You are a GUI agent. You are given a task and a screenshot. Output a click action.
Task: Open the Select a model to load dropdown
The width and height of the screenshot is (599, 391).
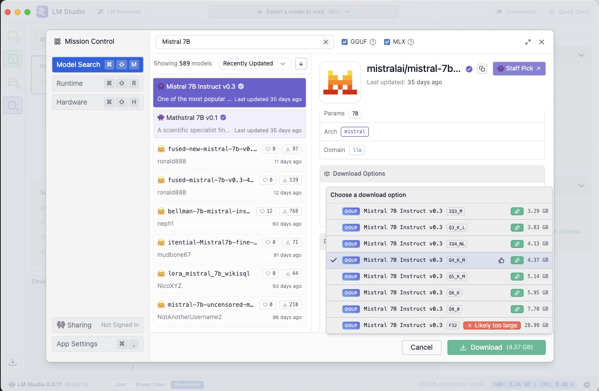pyautogui.click(x=303, y=12)
